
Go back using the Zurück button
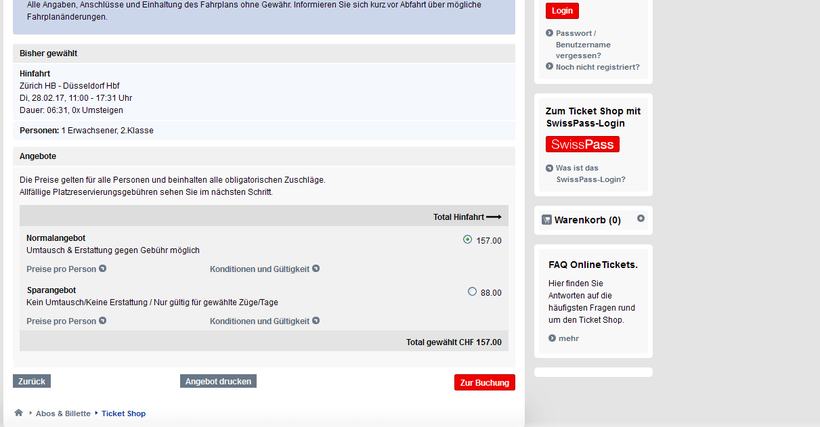click(x=32, y=381)
